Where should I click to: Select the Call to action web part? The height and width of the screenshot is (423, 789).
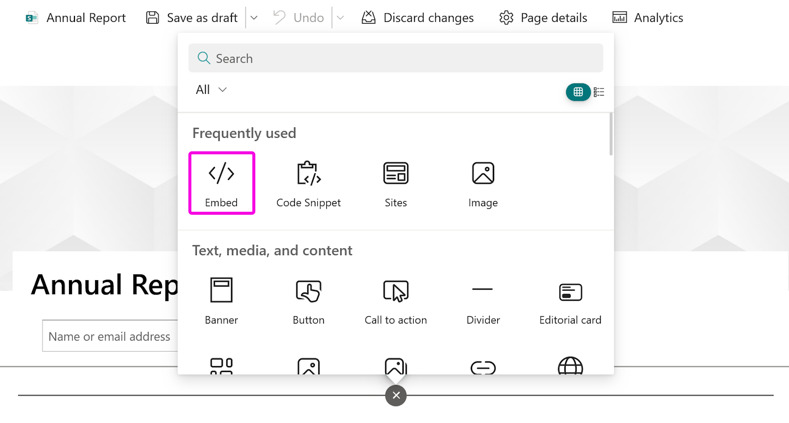pos(396,301)
